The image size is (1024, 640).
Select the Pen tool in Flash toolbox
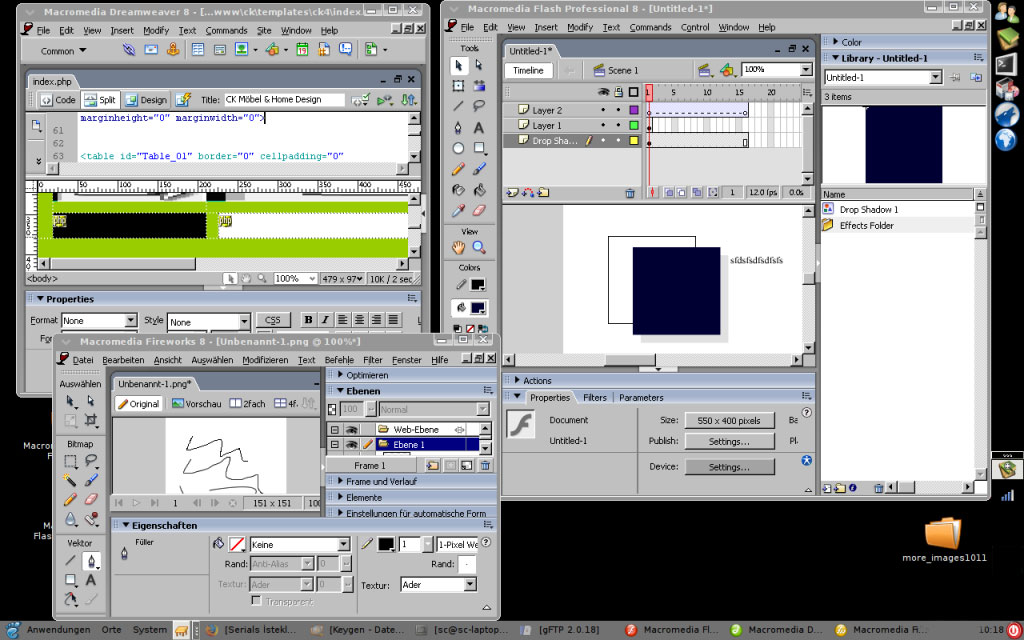458,127
